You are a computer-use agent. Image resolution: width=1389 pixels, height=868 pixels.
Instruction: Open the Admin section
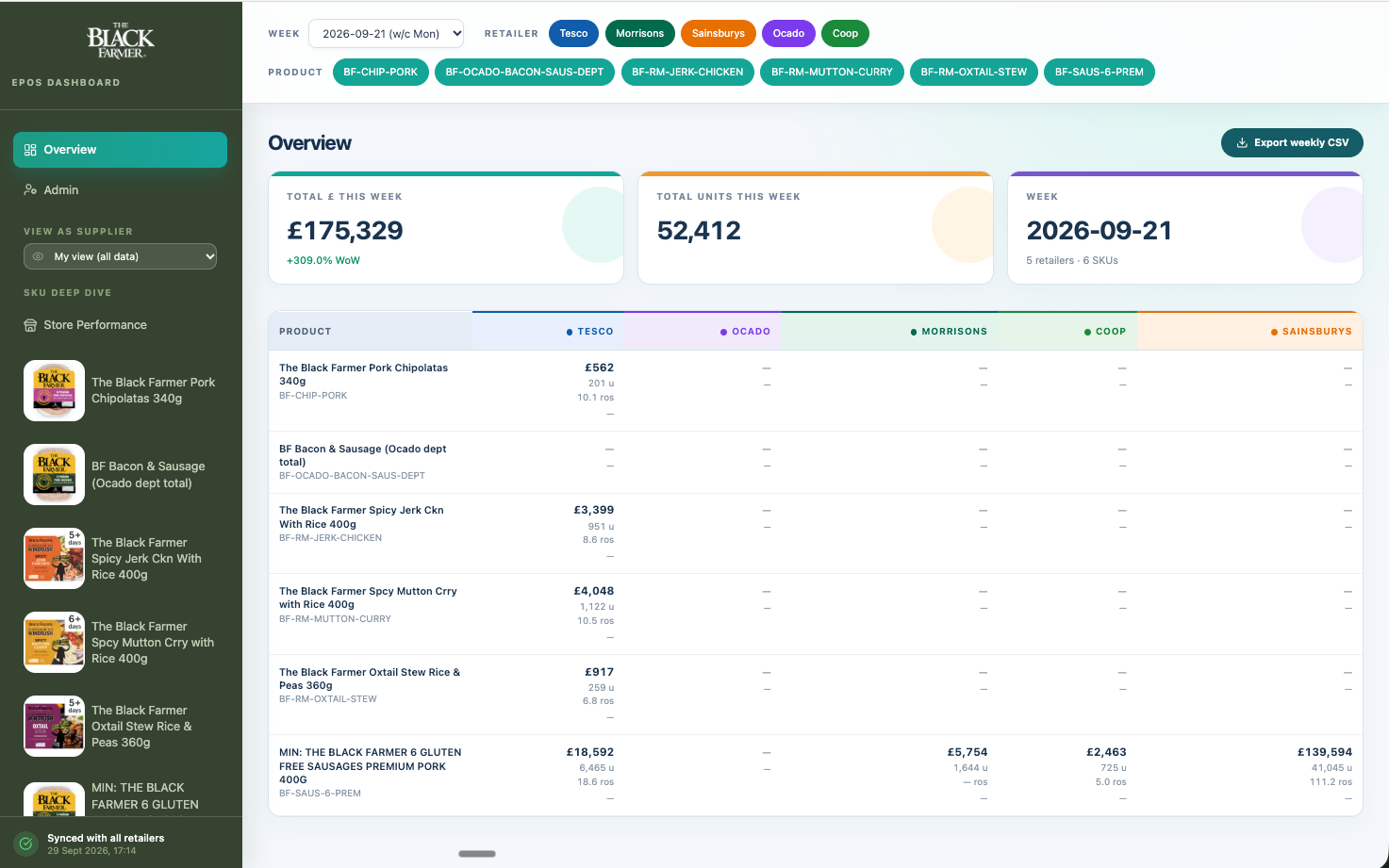(x=120, y=189)
